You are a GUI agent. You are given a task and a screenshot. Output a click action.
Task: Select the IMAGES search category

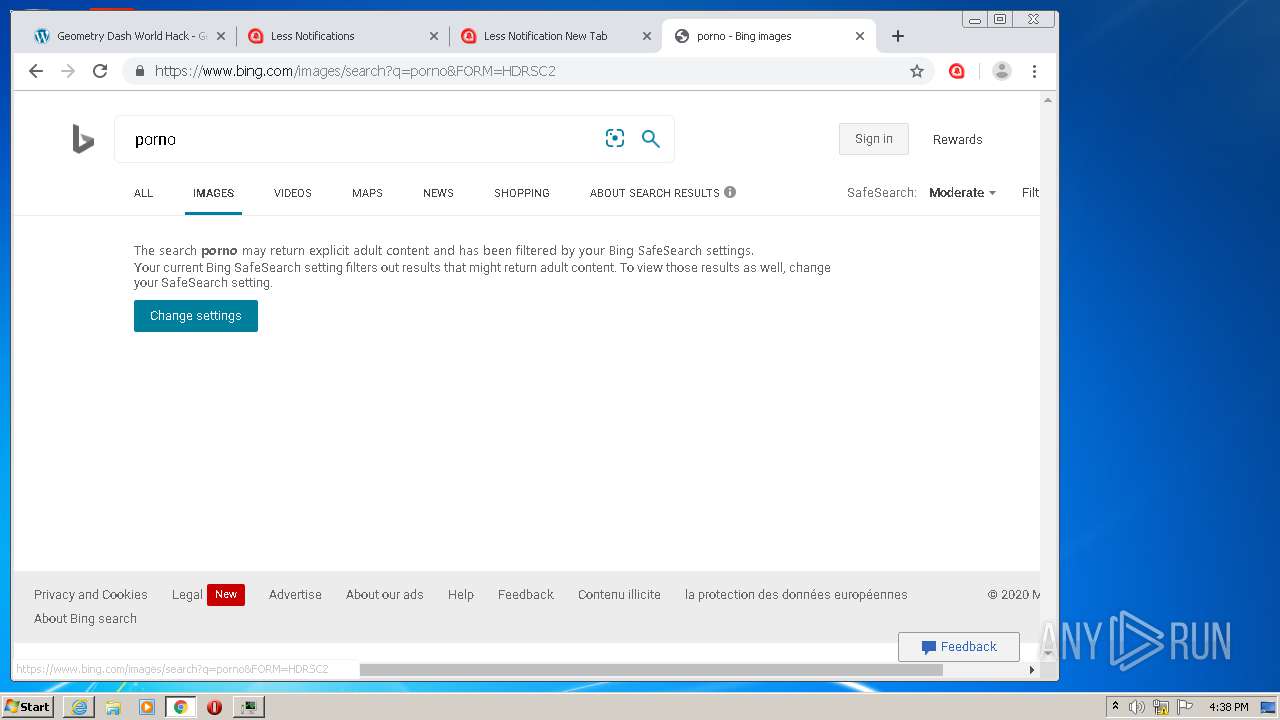point(213,193)
